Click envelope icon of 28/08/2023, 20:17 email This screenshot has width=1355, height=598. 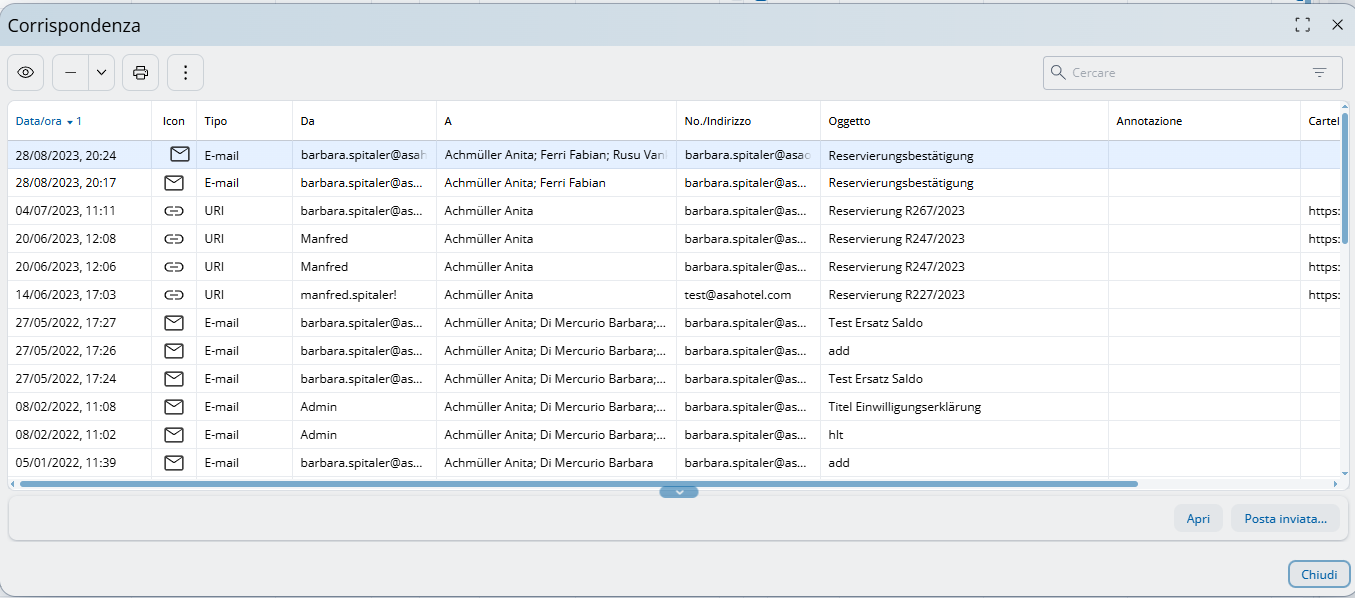174,183
